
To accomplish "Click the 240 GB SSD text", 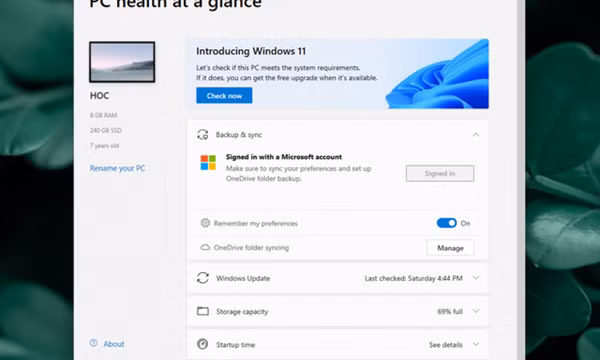I will coord(106,130).
